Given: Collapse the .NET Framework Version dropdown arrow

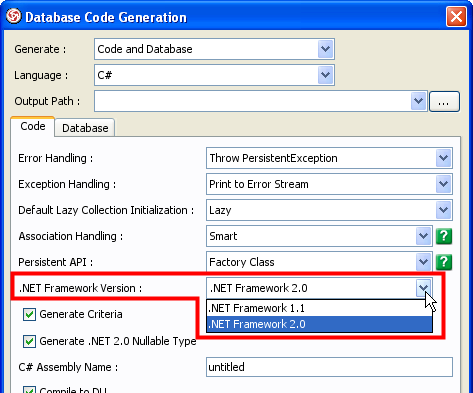Looking at the screenshot, I should click(423, 288).
